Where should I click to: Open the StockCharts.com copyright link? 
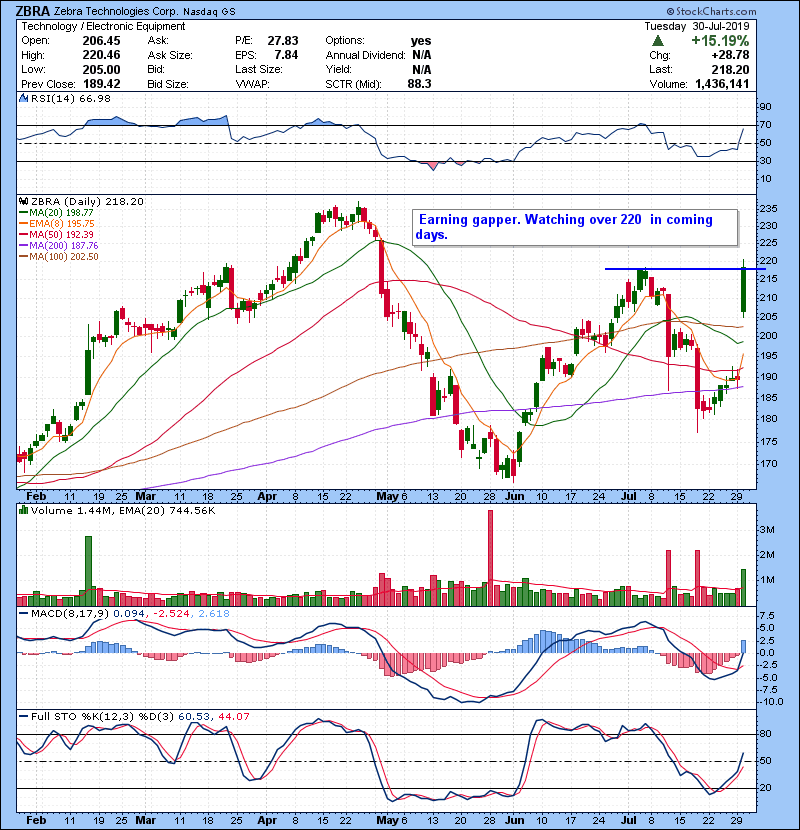pyautogui.click(x=711, y=11)
